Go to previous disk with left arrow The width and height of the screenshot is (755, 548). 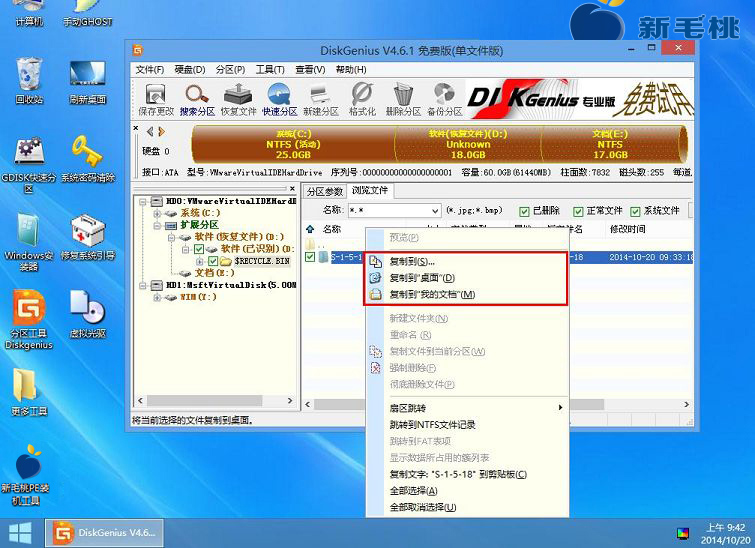tap(150, 131)
